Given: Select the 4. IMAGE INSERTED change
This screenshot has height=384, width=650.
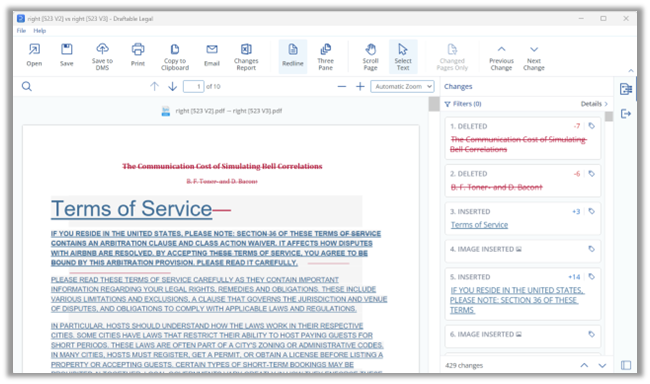Looking at the screenshot, I should [x=522, y=251].
